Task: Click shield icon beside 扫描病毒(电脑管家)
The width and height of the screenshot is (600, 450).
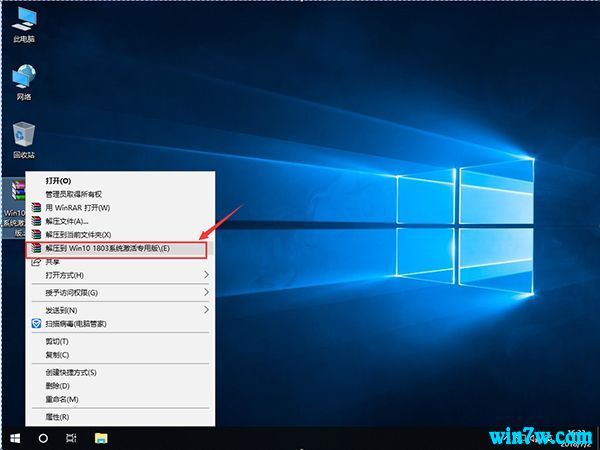Action: pos(36,324)
